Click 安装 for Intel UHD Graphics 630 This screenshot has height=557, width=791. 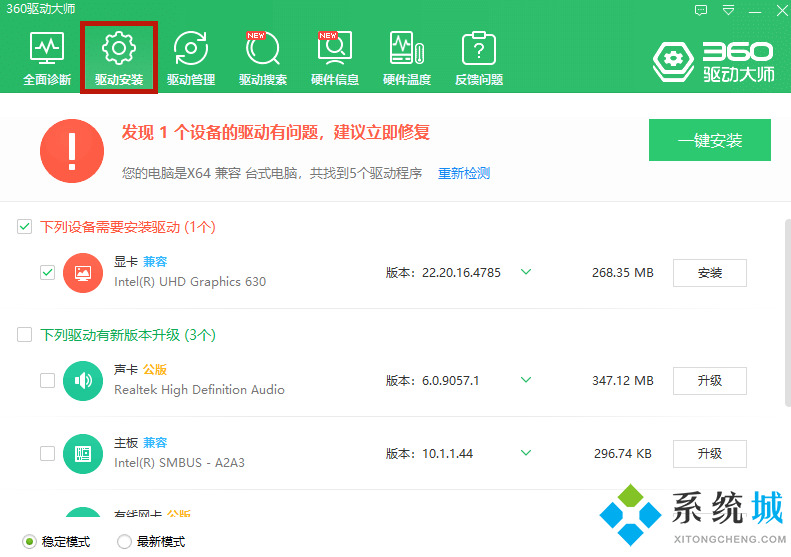tap(710, 273)
